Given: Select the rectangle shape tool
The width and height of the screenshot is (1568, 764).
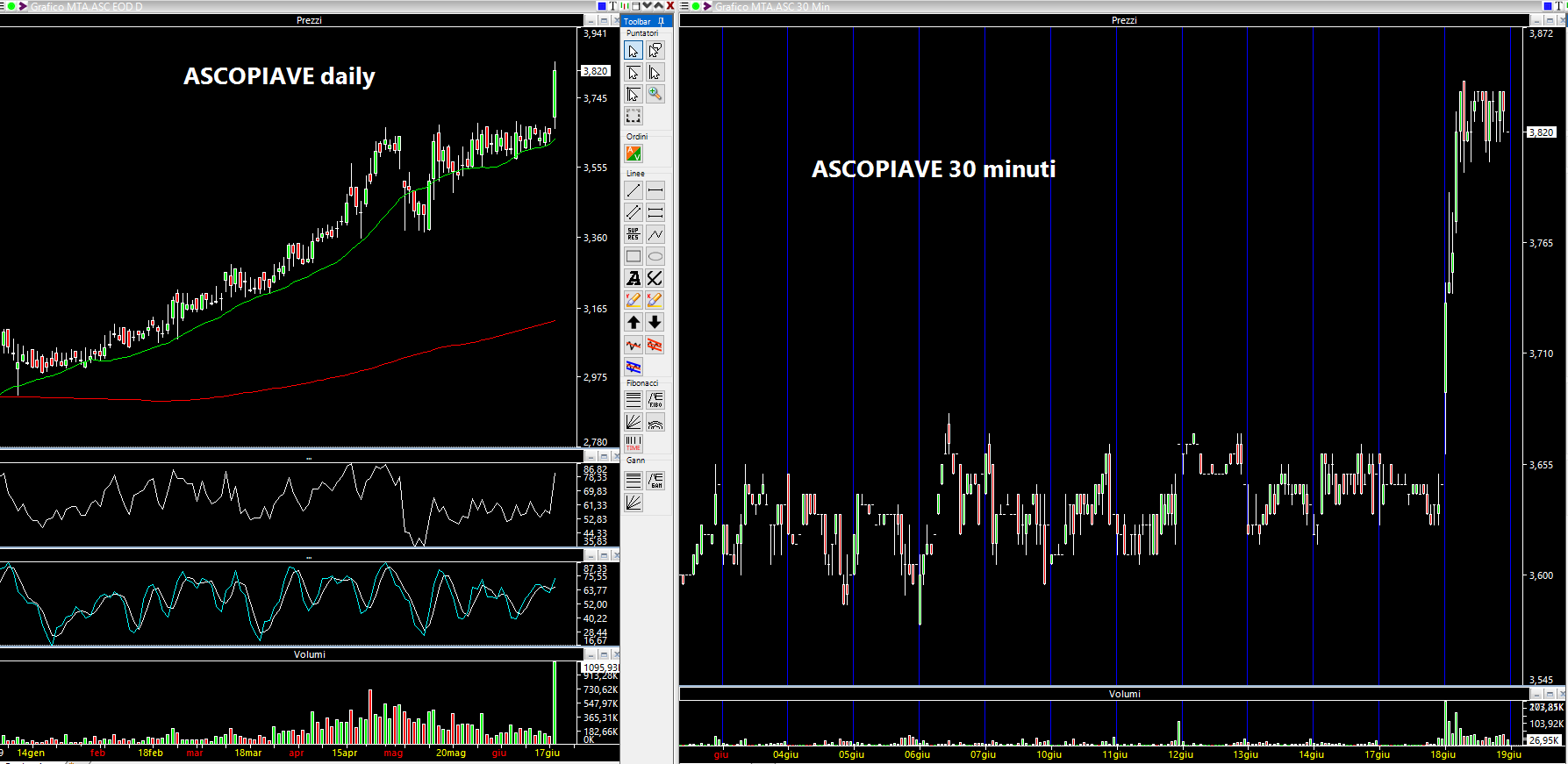Looking at the screenshot, I should [634, 256].
